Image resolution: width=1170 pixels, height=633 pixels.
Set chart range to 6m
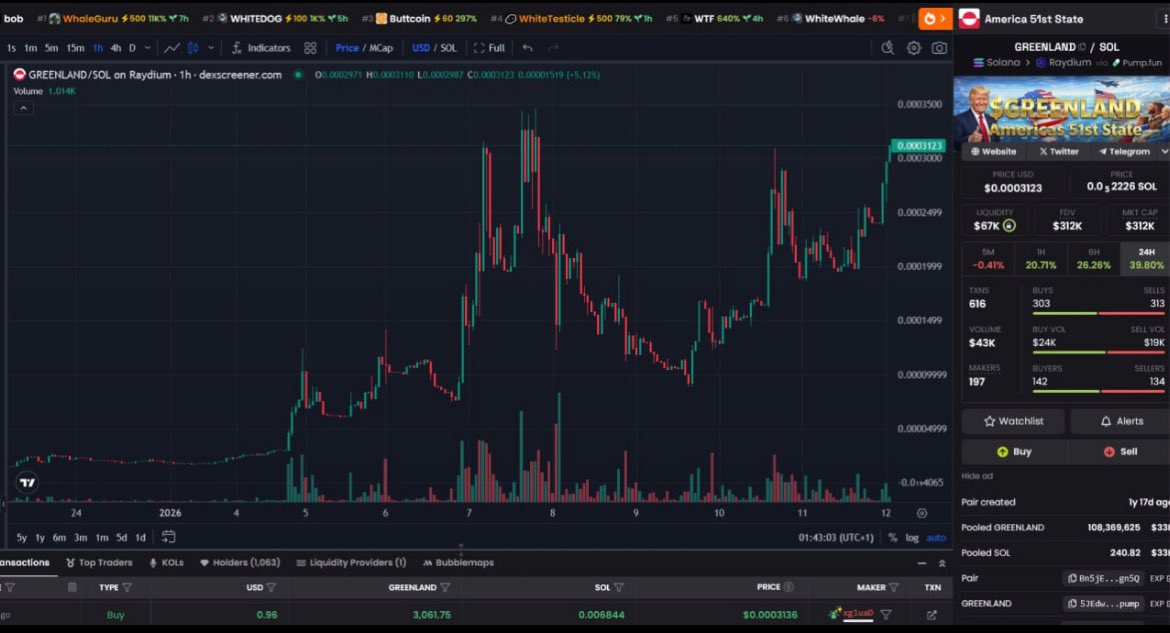pos(59,537)
